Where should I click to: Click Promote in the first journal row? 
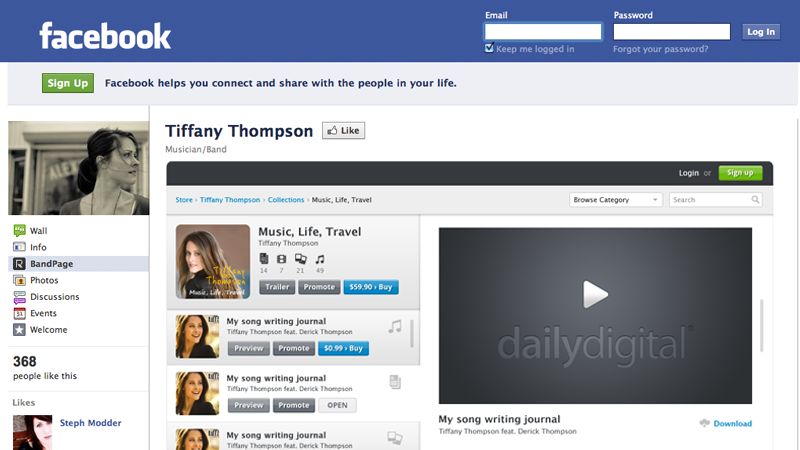tap(294, 348)
